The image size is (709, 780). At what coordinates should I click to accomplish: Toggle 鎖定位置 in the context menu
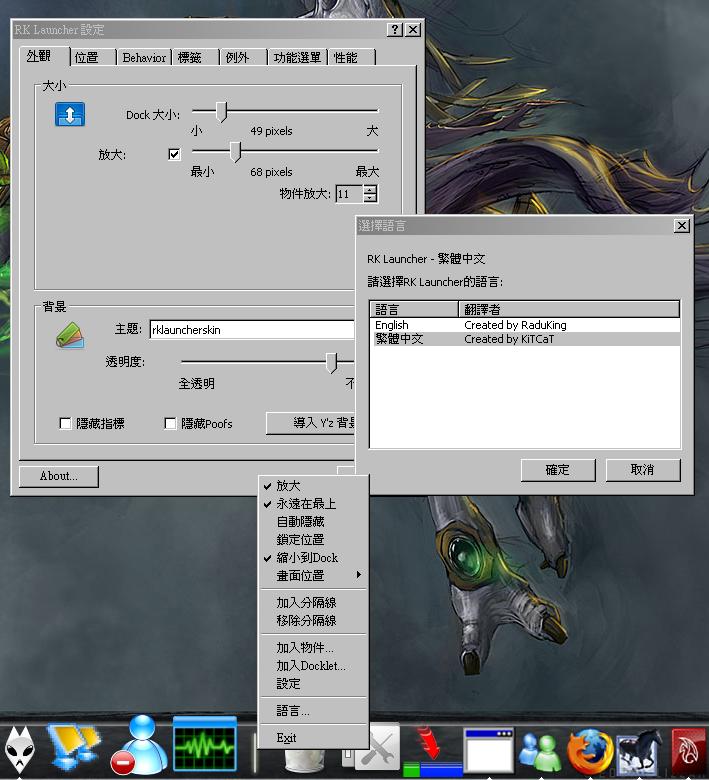(x=314, y=540)
